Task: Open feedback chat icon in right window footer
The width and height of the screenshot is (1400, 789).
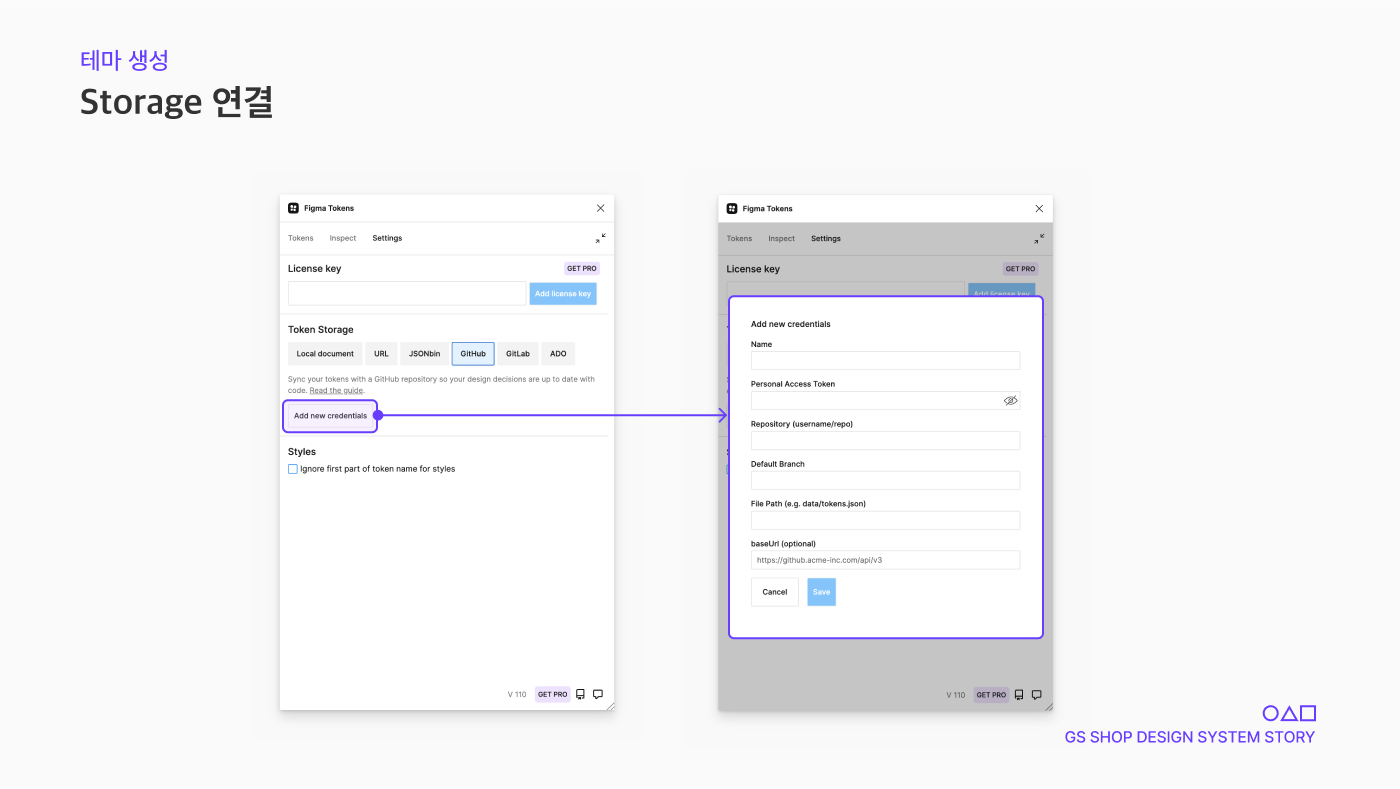Action: point(1037,694)
